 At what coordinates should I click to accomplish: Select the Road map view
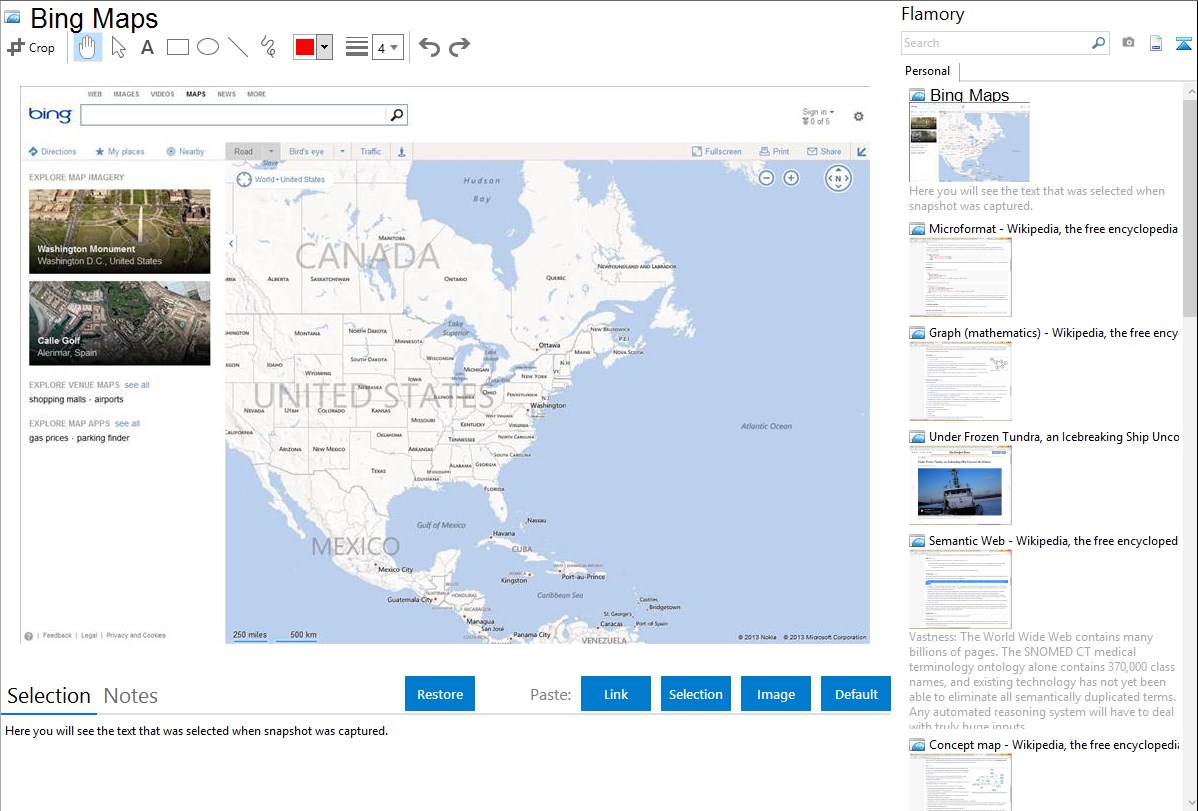[244, 151]
